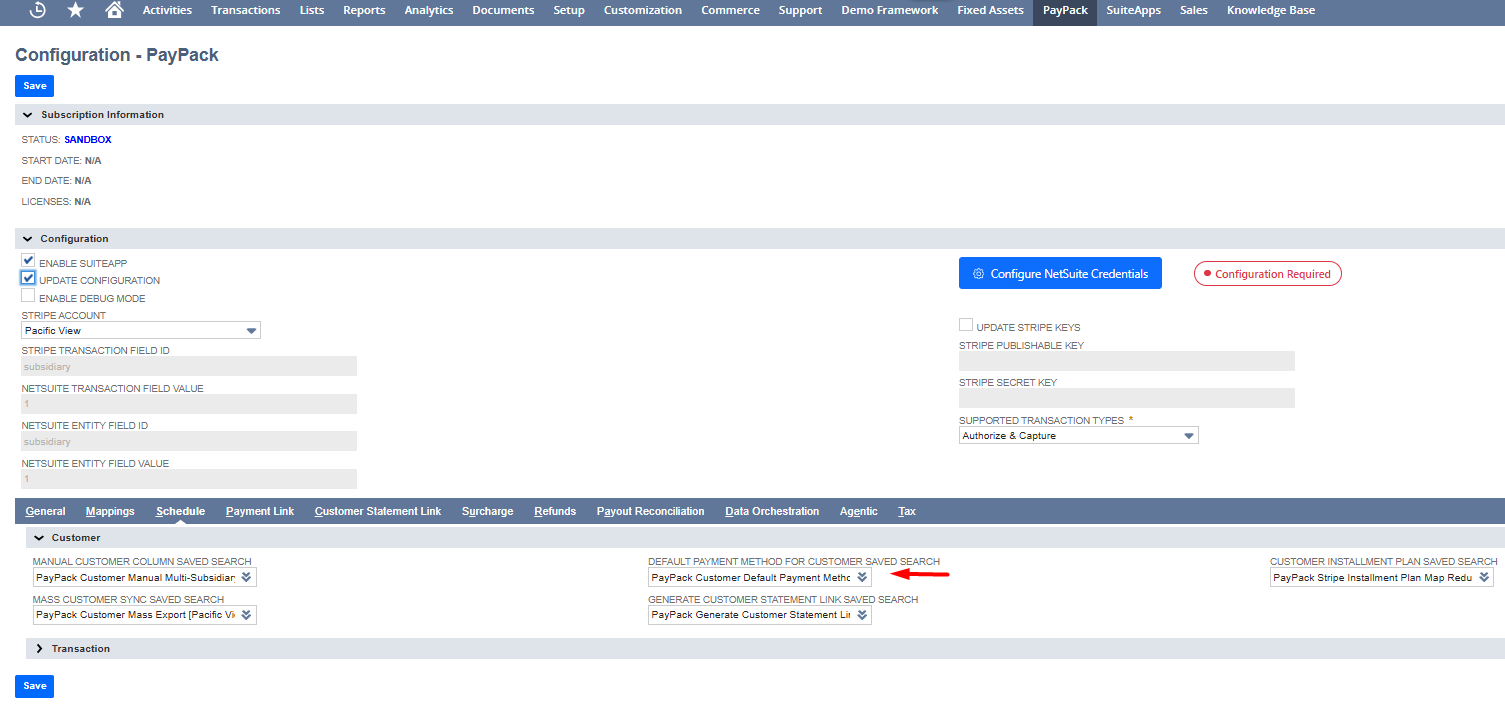Viewport: 1505px width, 709px height.
Task: Click the gear icon in Configure Credentials button
Action: 979,274
